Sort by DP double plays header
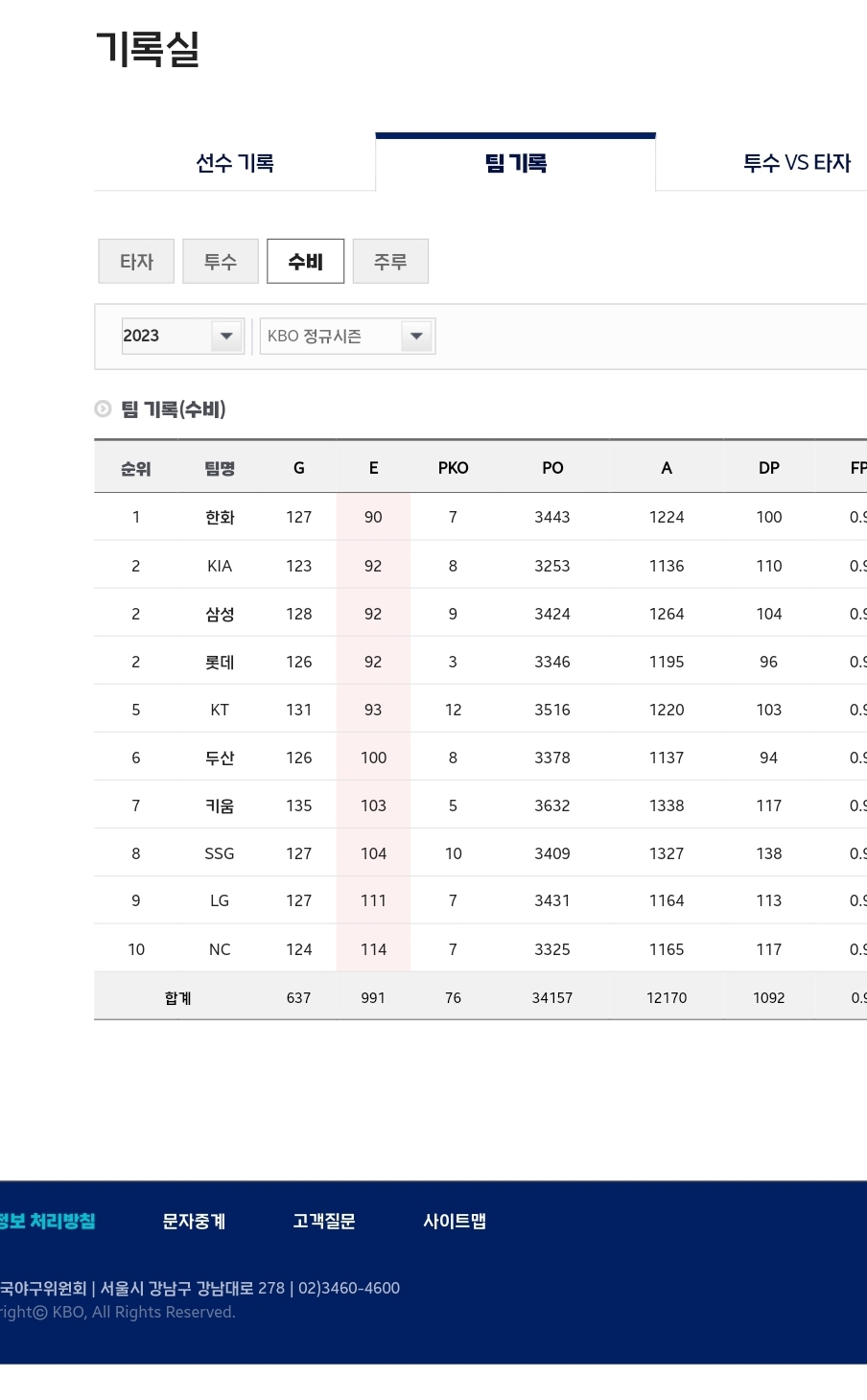 pos(769,468)
